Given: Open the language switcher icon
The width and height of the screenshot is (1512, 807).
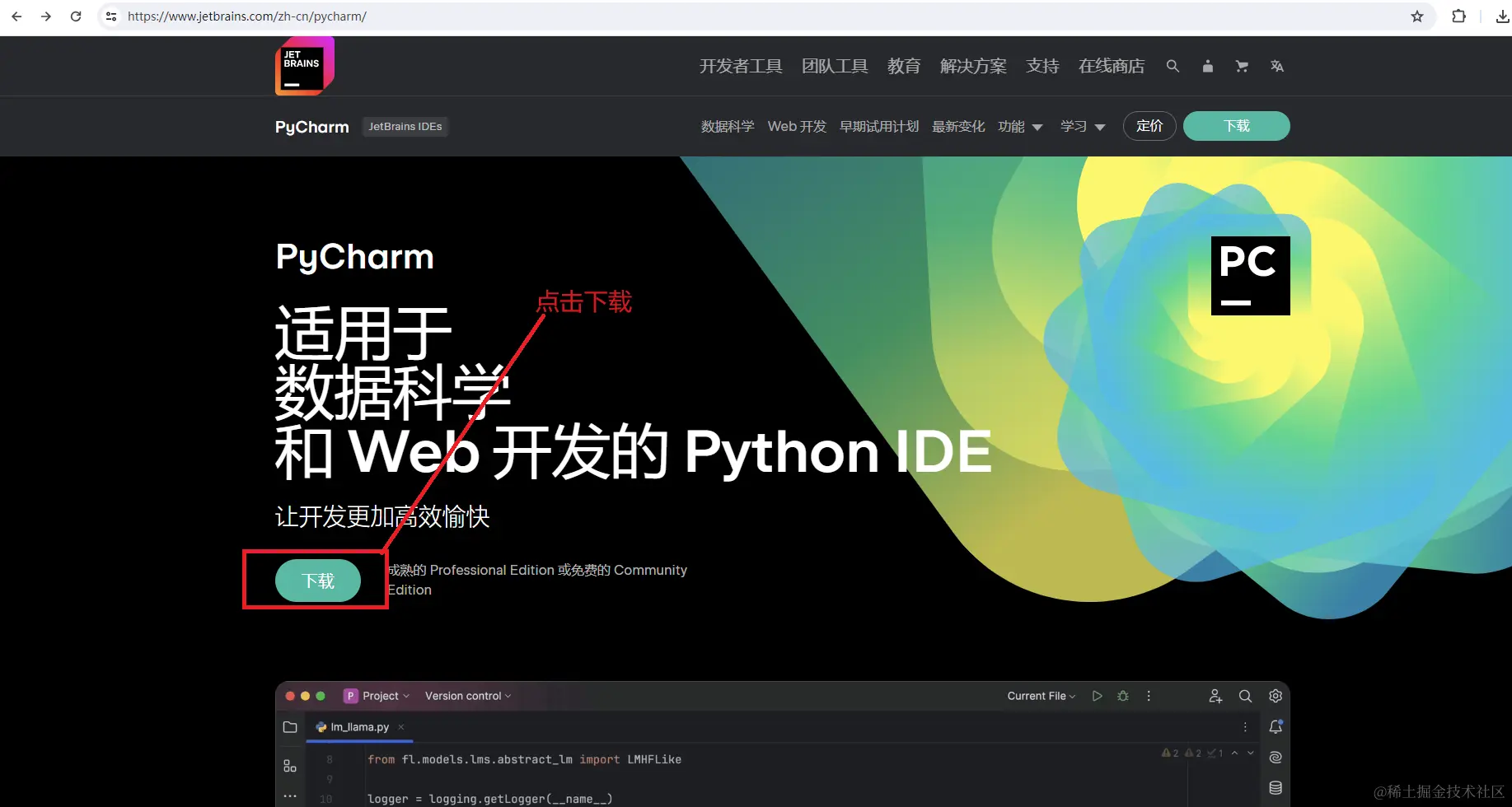Looking at the screenshot, I should (x=1276, y=66).
